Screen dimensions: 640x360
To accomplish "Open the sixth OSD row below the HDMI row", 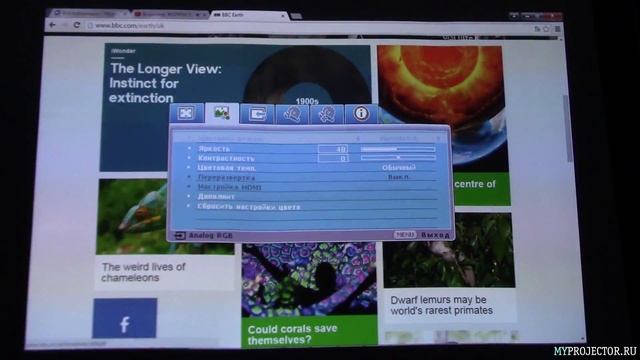I will 311,196.
